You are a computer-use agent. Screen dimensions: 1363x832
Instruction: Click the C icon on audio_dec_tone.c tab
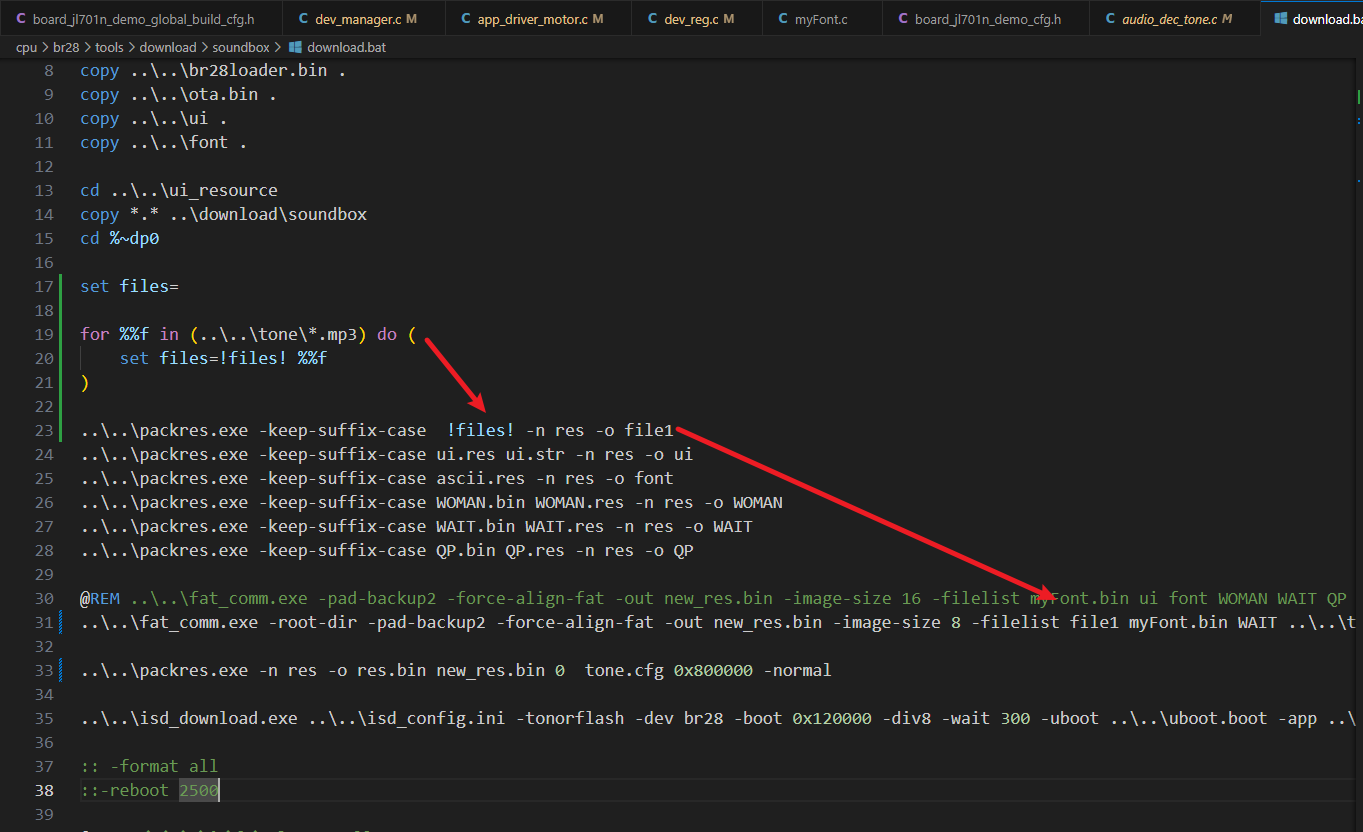point(1111,19)
